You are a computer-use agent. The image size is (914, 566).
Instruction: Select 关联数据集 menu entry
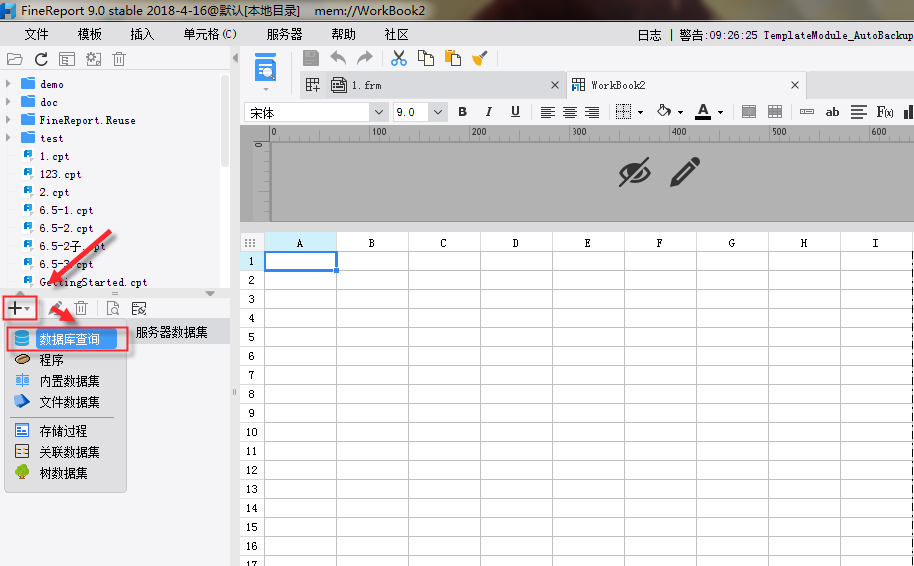pos(66,452)
